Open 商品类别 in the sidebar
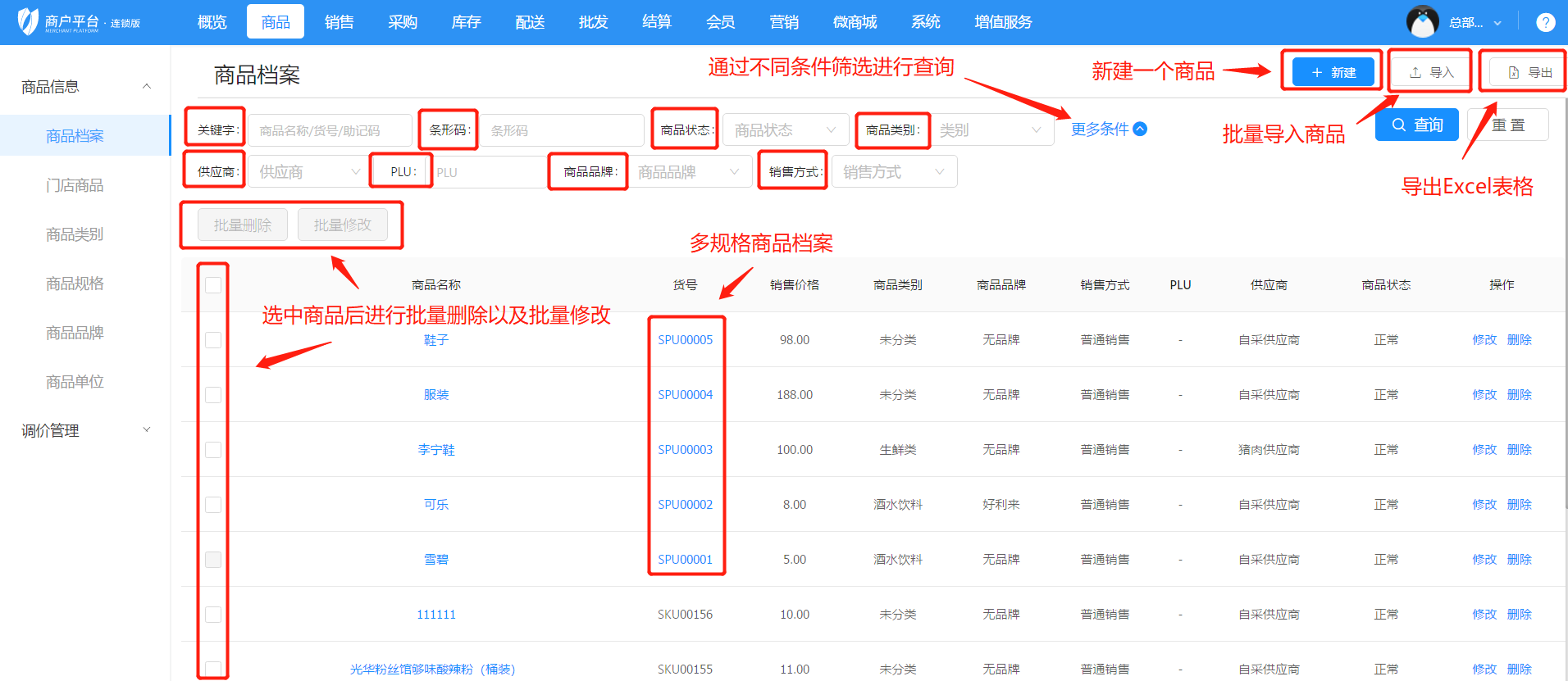 pos(75,235)
